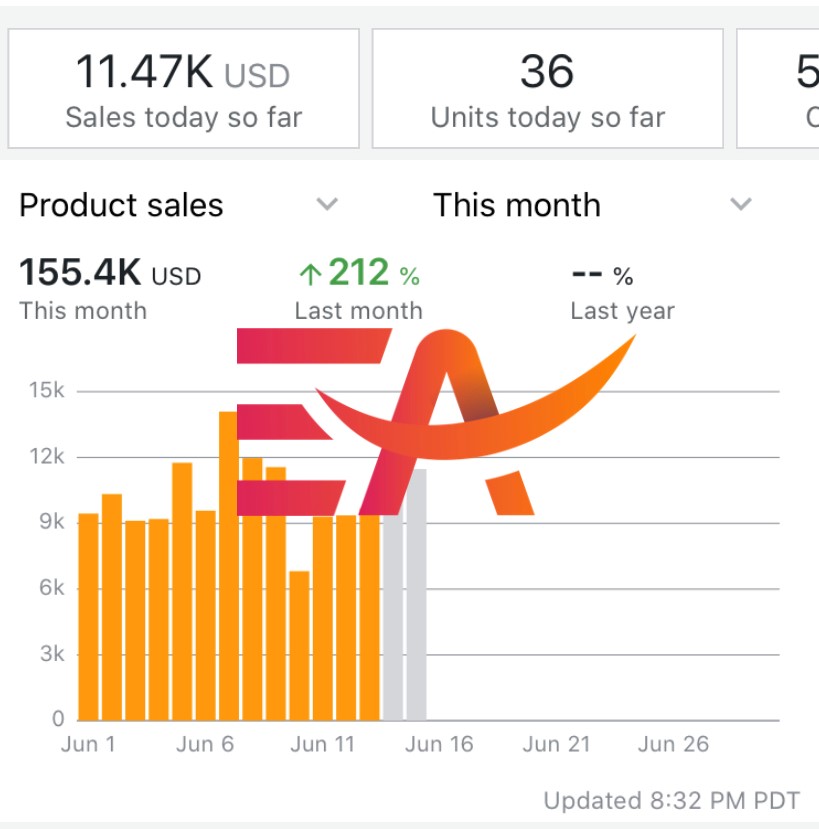Click the Jun 26 x-axis label

pos(673,744)
